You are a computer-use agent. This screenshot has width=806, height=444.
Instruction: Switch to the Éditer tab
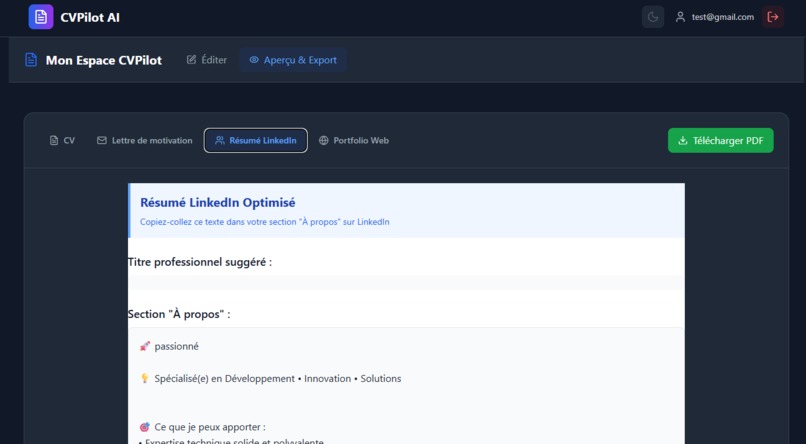click(x=207, y=60)
